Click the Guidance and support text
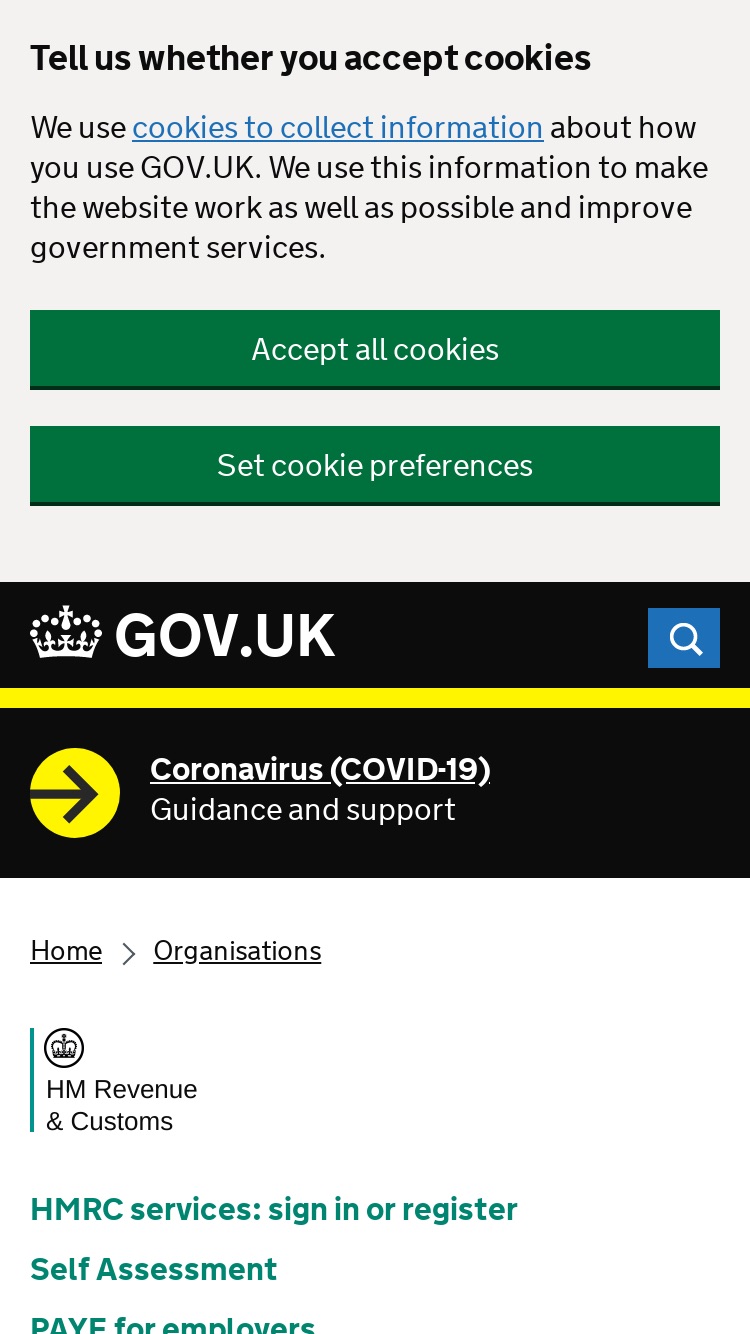Viewport: 750px width, 1334px height. tap(303, 809)
